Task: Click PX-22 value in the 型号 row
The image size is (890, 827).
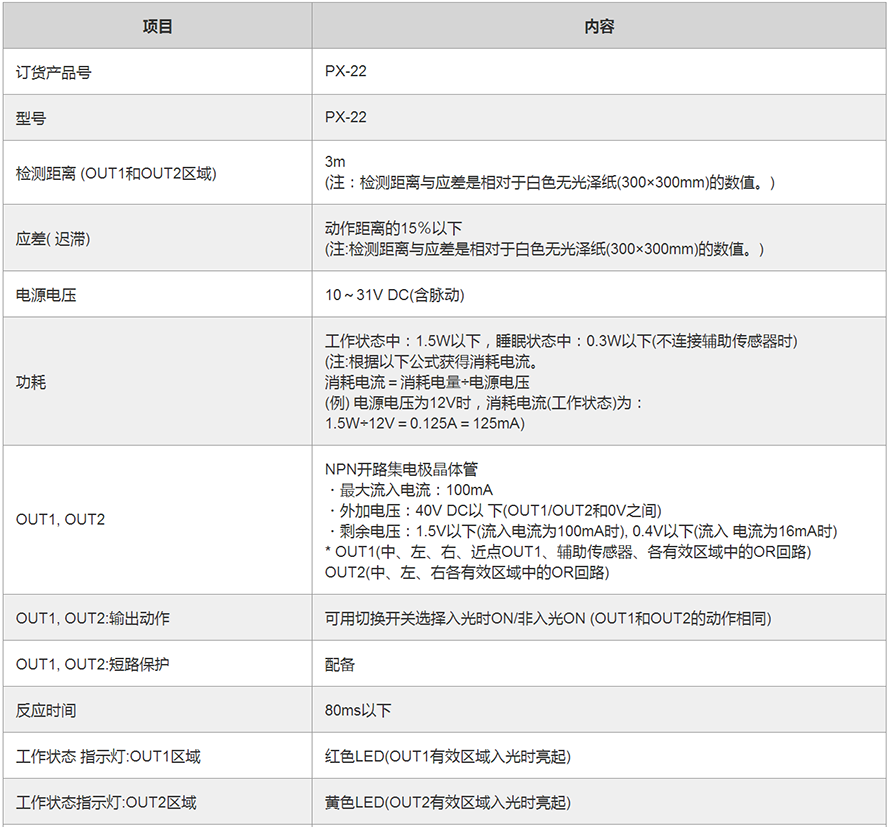Action: 346,117
